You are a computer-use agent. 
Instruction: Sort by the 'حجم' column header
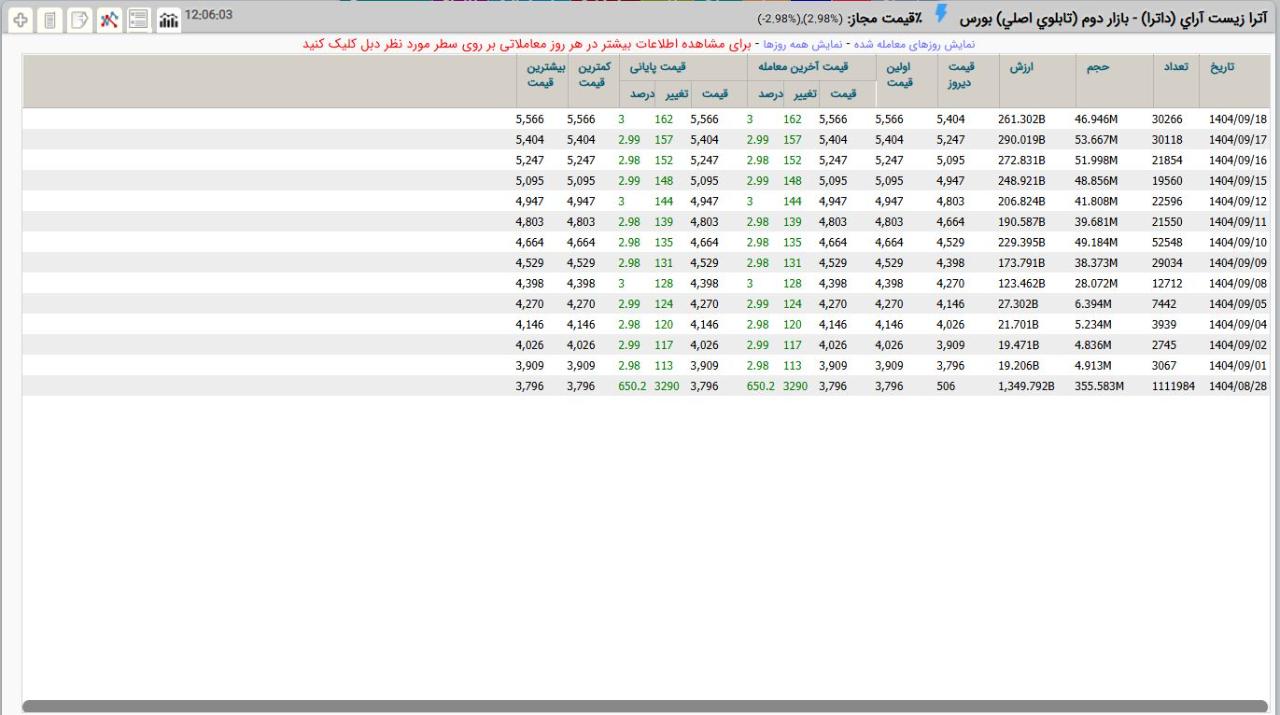point(1098,67)
